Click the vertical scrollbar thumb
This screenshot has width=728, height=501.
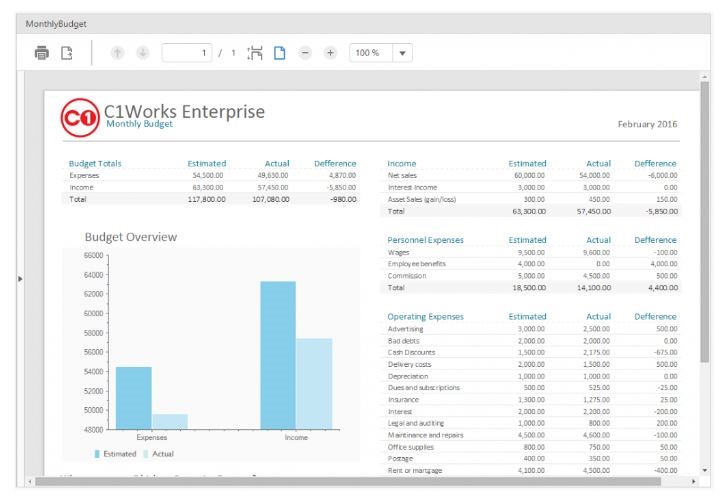[704, 222]
